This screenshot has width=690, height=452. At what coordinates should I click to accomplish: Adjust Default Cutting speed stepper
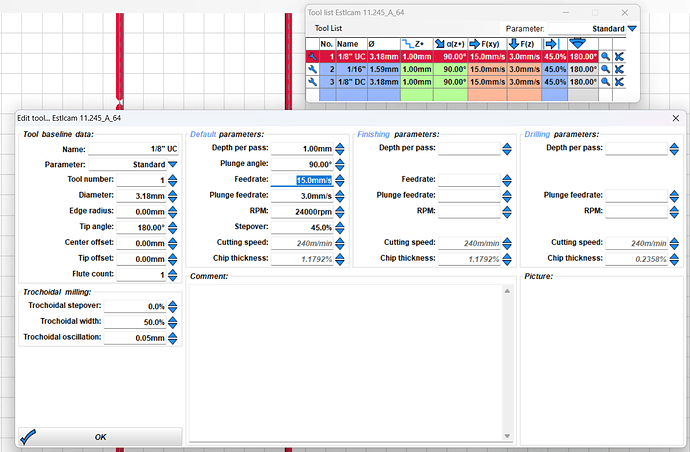tap(340, 243)
